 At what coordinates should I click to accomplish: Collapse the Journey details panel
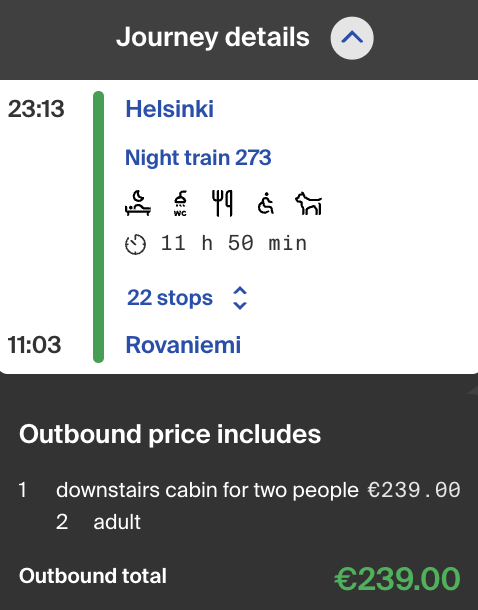coord(352,38)
